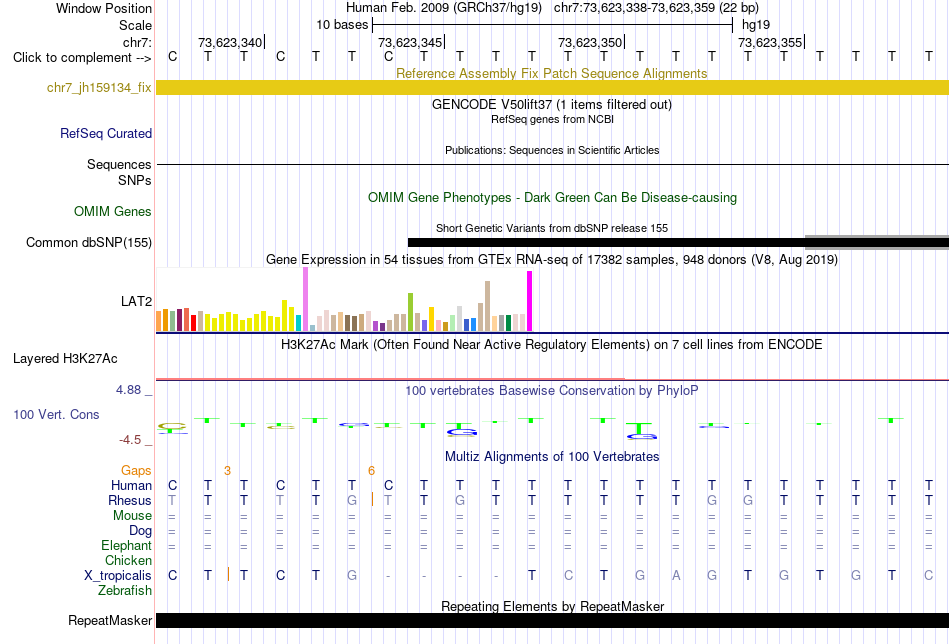Select the Chicken species label
This screenshot has height=644, width=950.
(128, 560)
